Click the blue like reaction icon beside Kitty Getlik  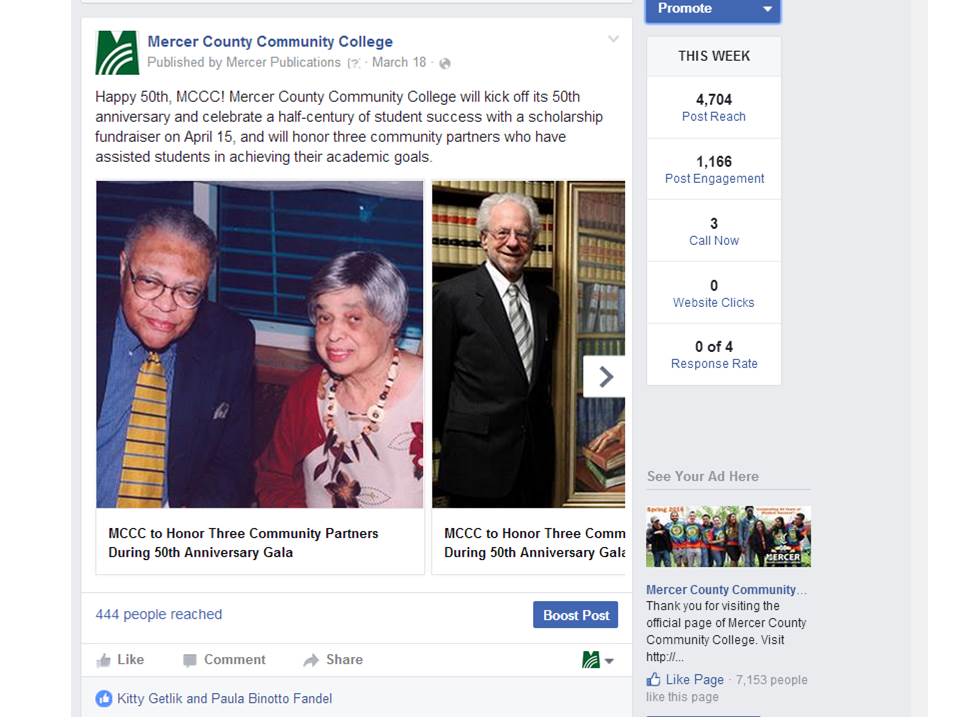104,699
